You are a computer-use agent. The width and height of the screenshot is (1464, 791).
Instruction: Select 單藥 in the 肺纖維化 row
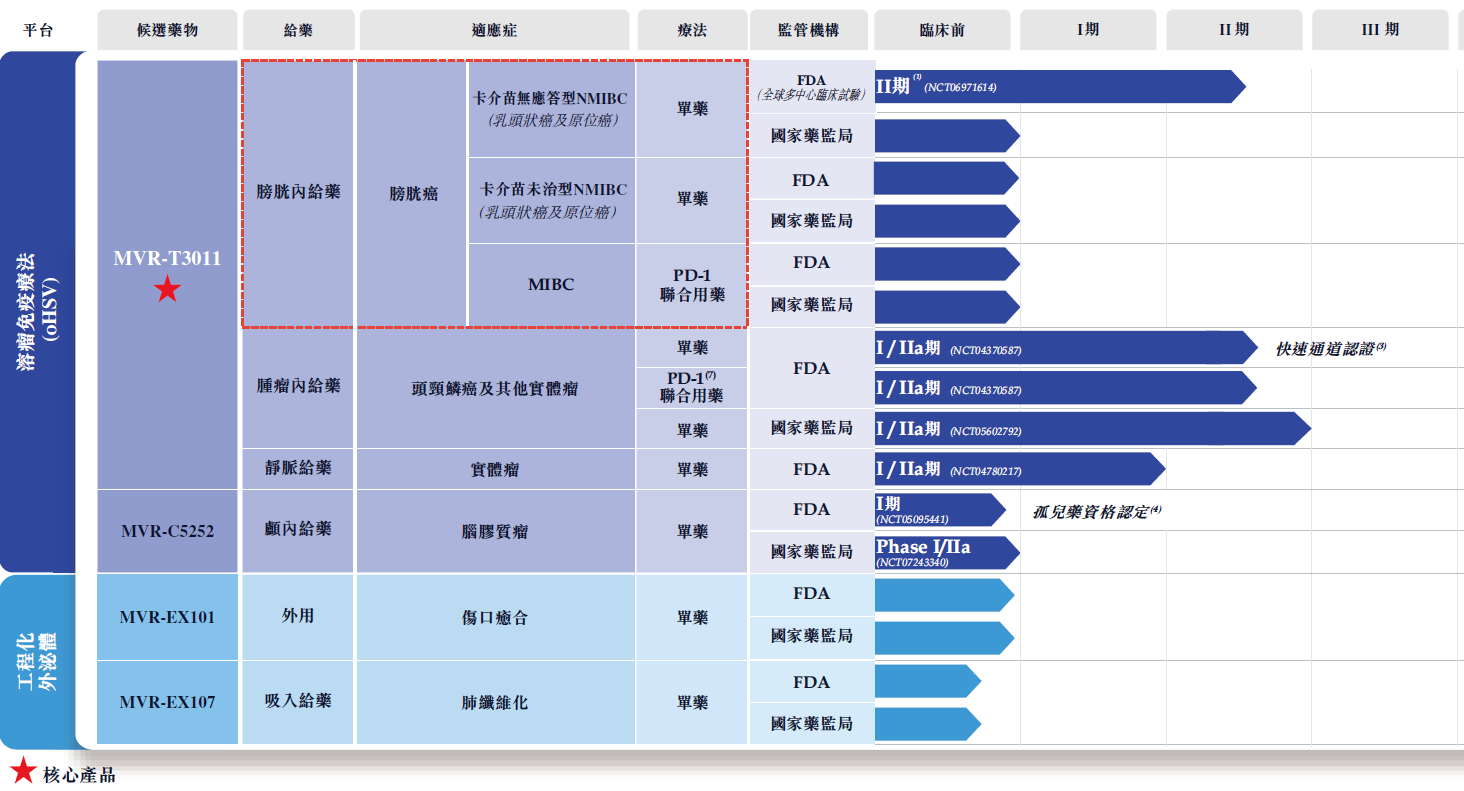692,702
